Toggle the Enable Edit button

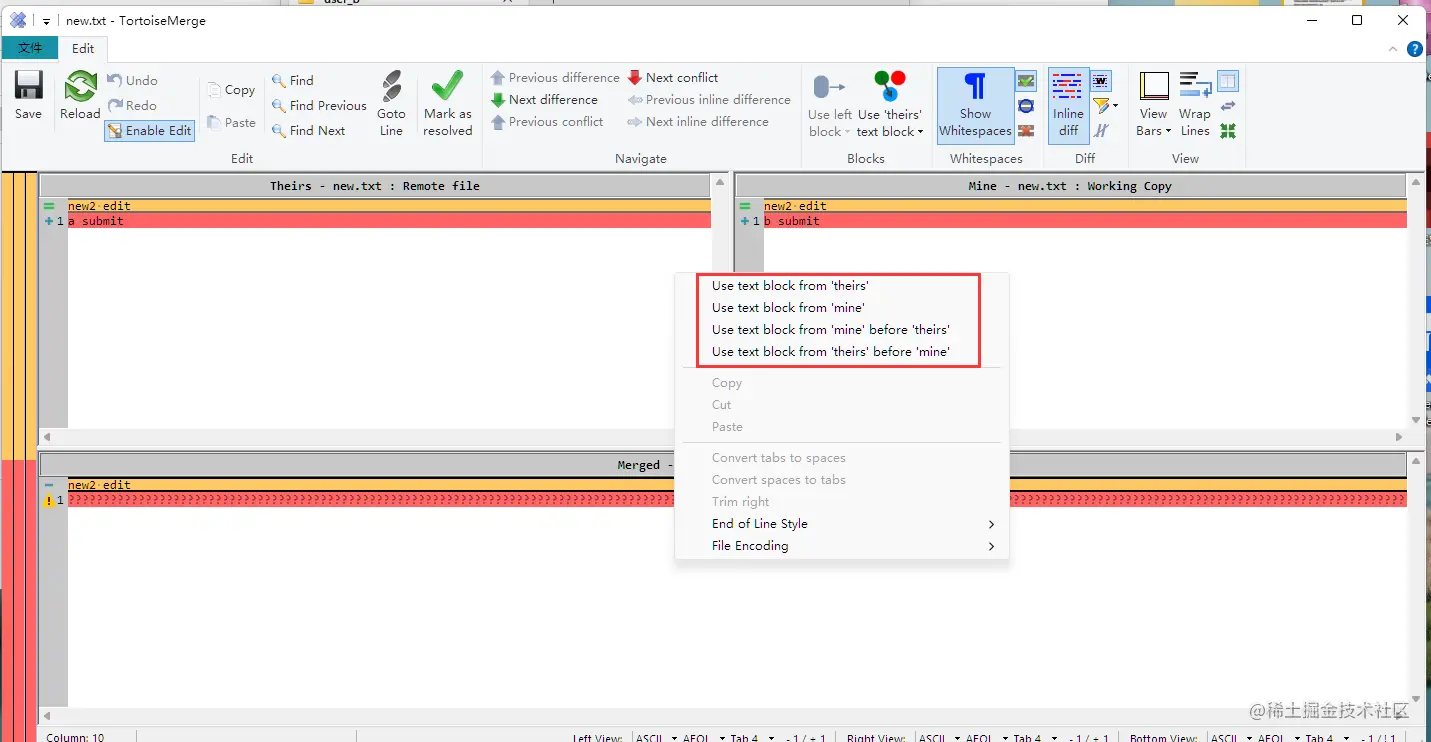149,130
